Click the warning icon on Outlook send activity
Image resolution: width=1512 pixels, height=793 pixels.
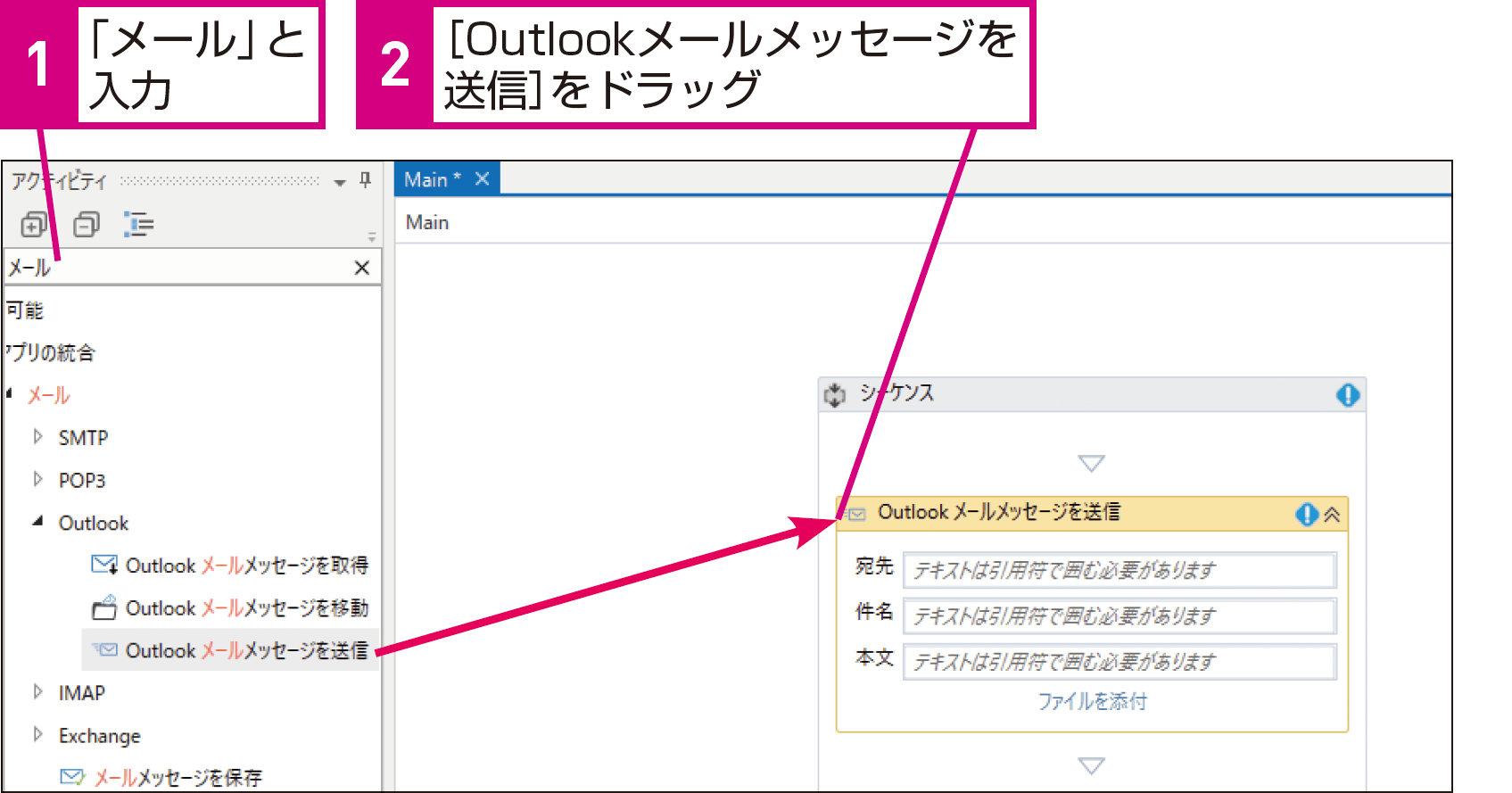1307,514
